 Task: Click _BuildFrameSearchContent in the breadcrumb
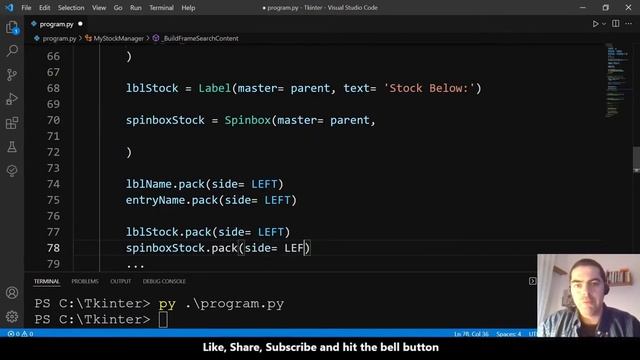[x=200, y=38]
